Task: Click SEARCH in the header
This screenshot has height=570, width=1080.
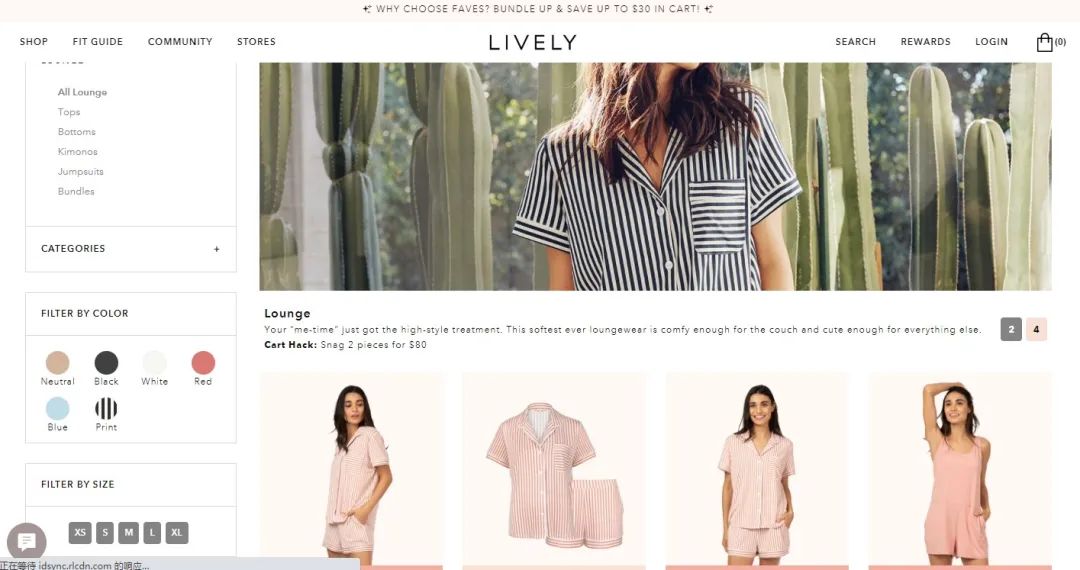Action: click(x=855, y=41)
